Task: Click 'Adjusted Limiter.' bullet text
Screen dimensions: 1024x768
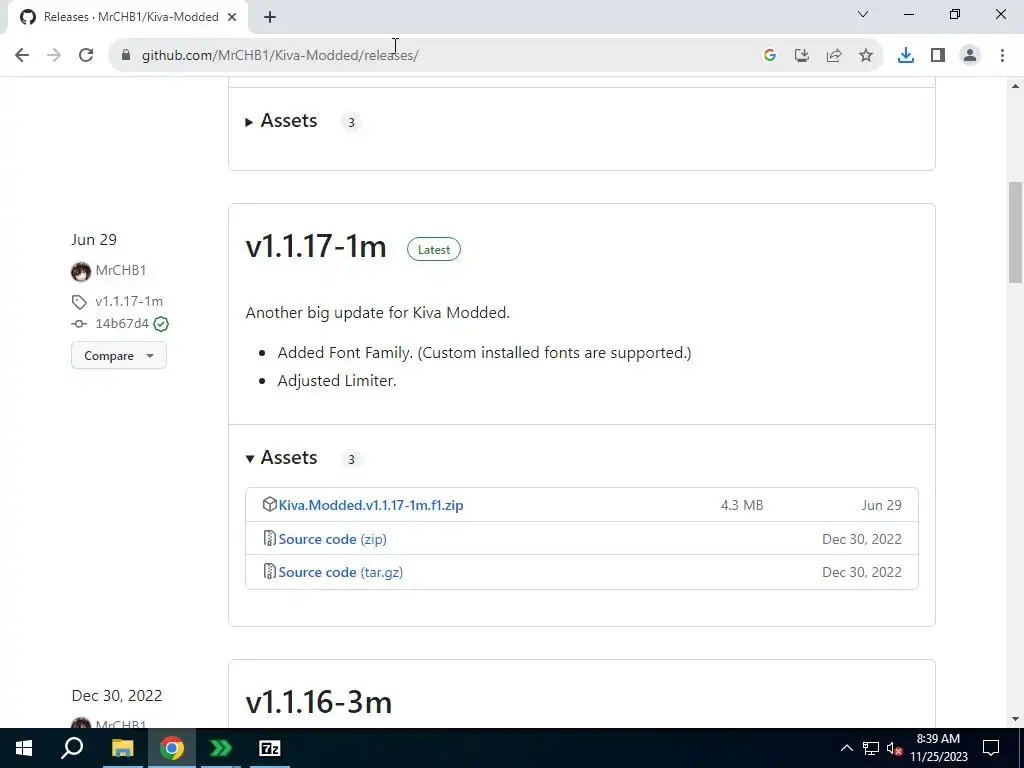Action: 337,381
